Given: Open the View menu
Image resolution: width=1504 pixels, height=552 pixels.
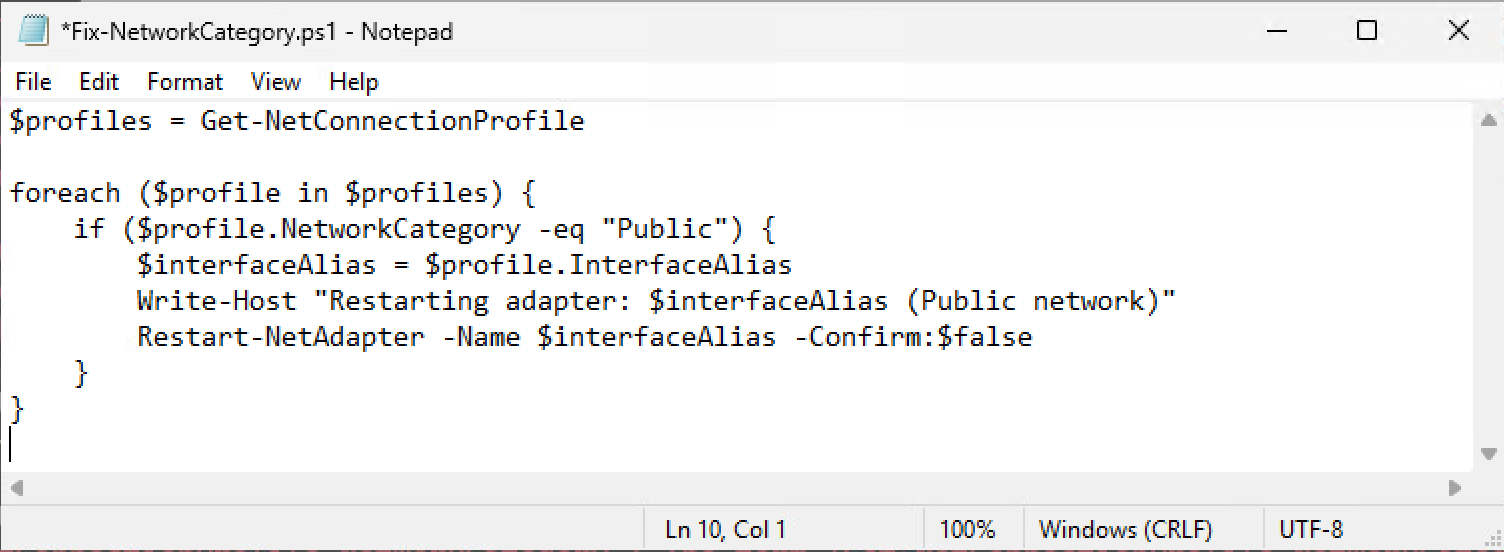Looking at the screenshot, I should [x=276, y=82].
